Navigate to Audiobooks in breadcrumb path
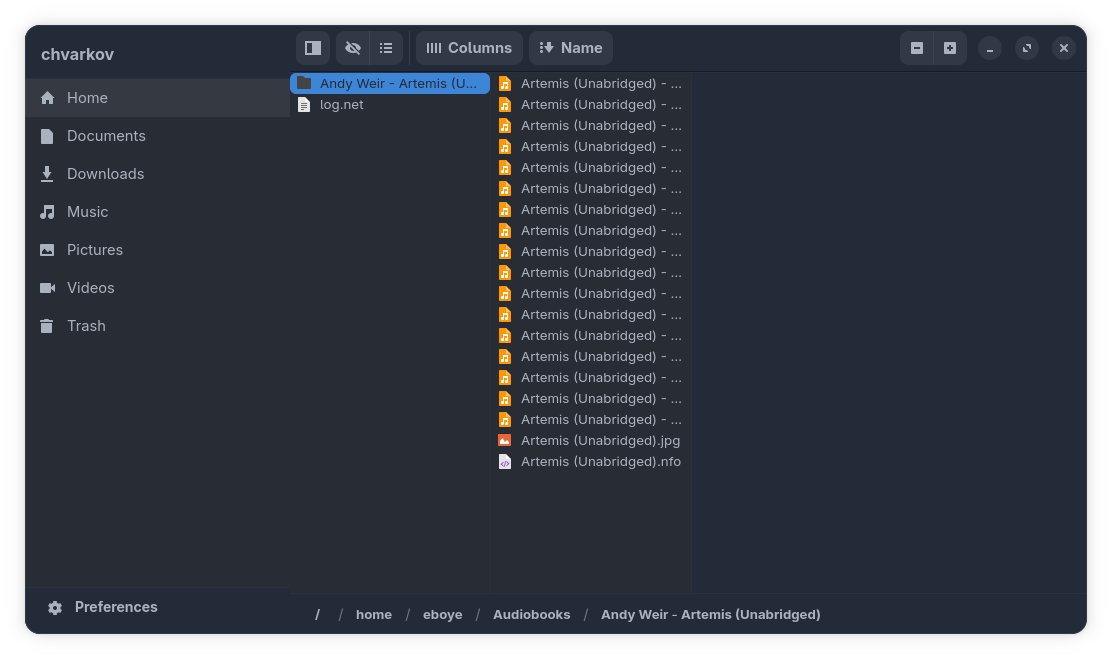This screenshot has width=1112, height=659. [532, 614]
